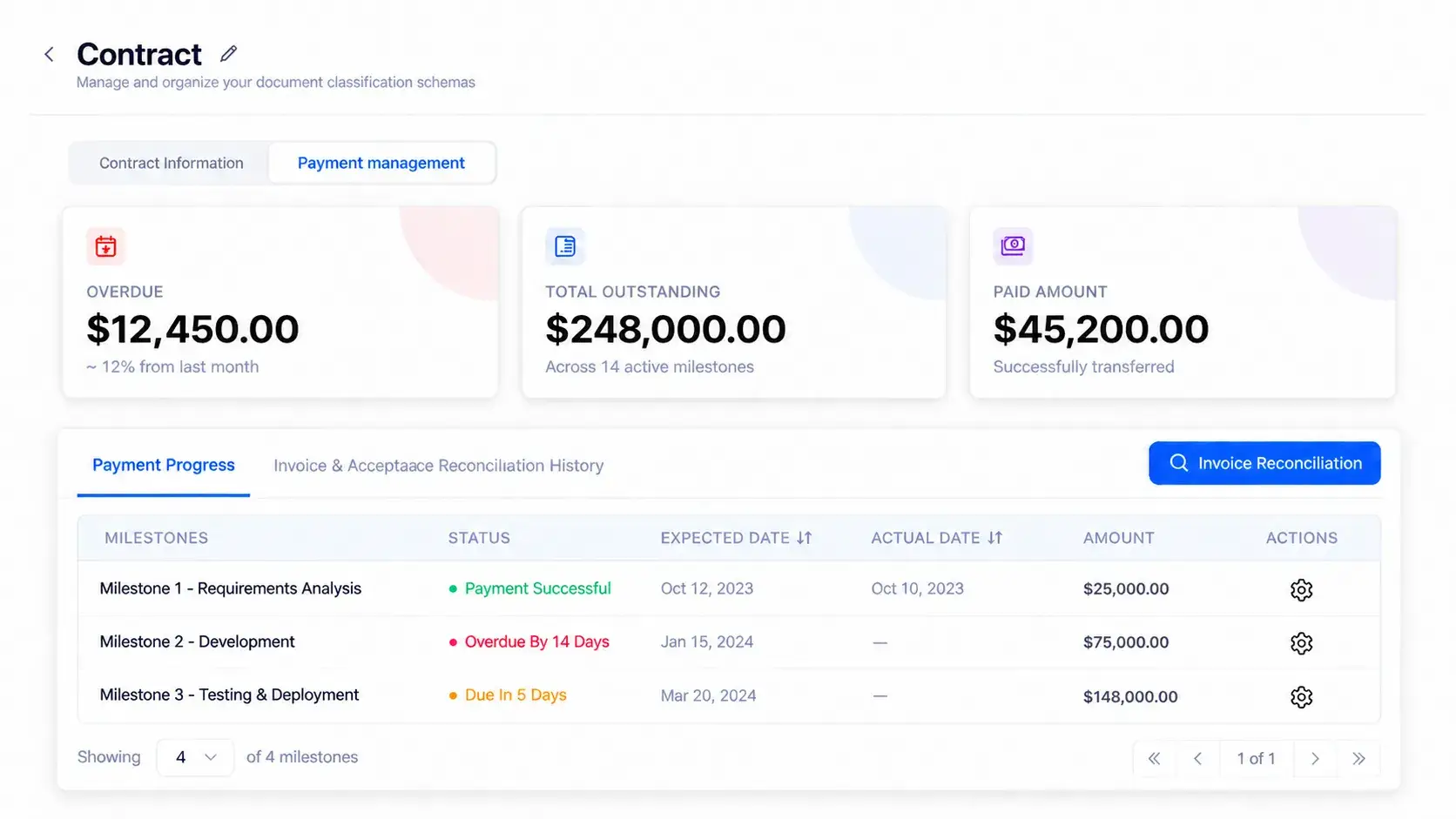Switch to the Contract Information tab
Screen dimensions: 1456x819
(x=171, y=163)
